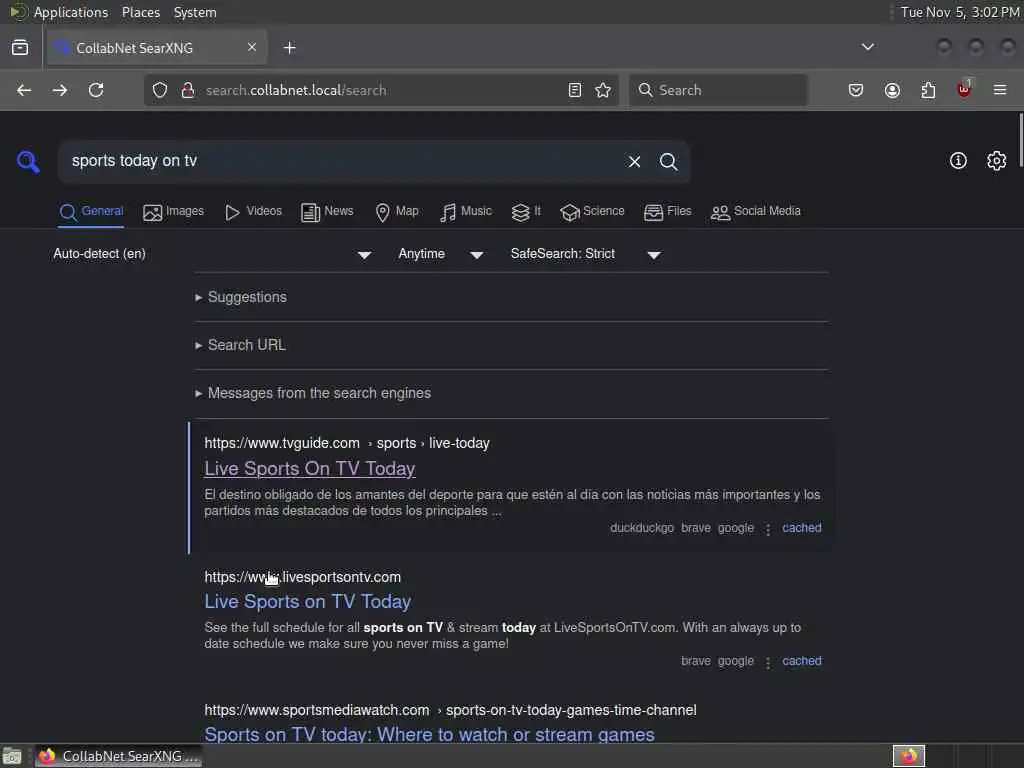This screenshot has height=768, width=1024.
Task: Open the Firefox account icon
Action: [892, 90]
